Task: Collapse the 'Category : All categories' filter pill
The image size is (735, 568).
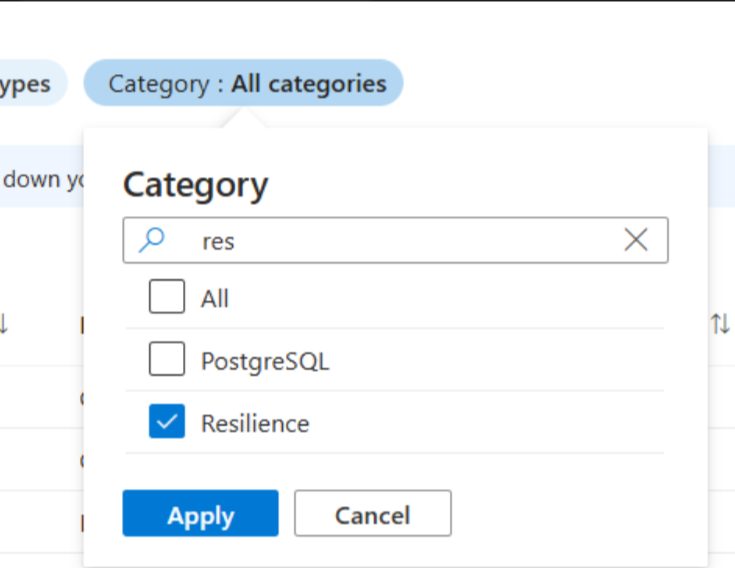Action: pos(243,83)
